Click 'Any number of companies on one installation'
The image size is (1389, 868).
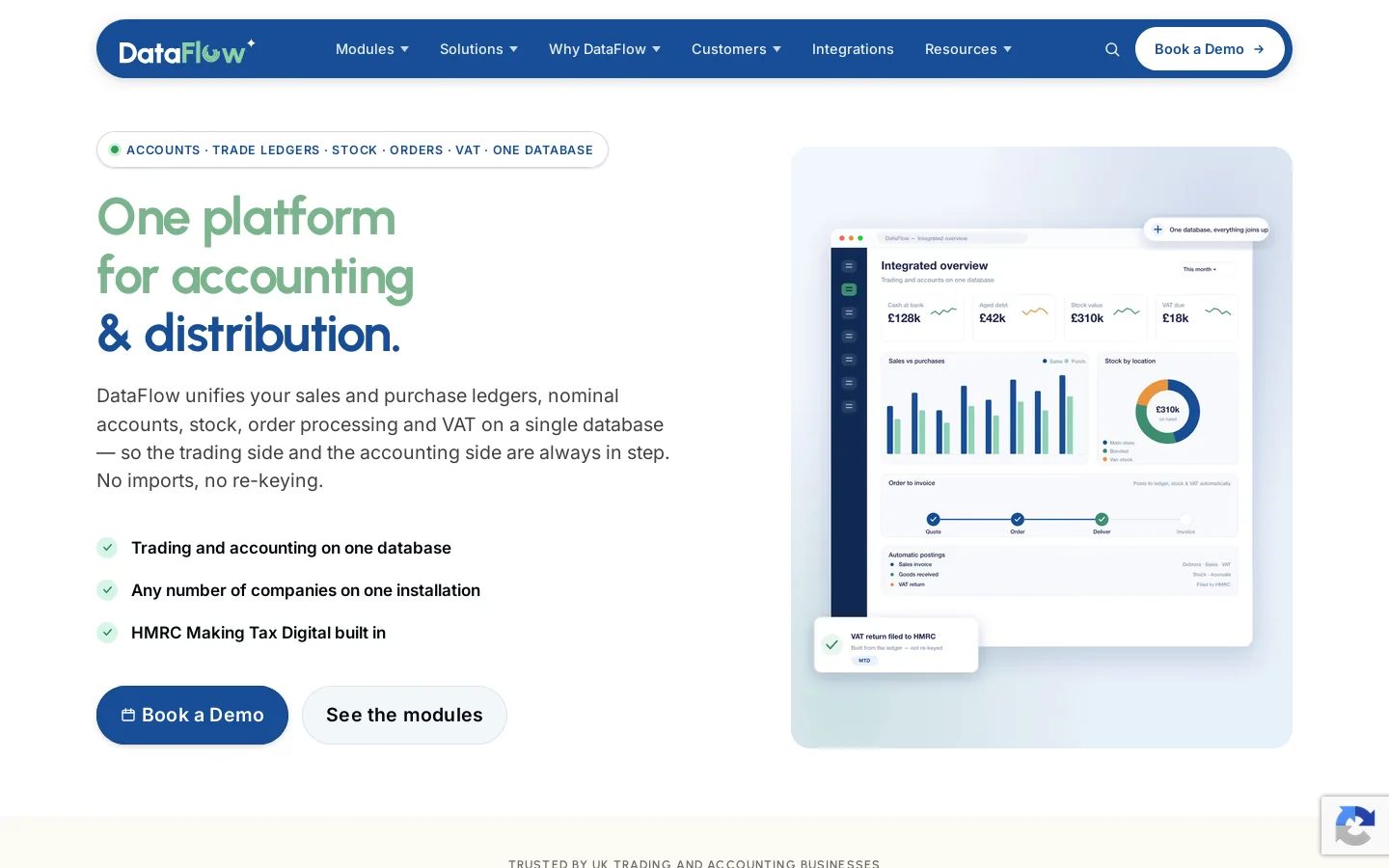tap(306, 590)
